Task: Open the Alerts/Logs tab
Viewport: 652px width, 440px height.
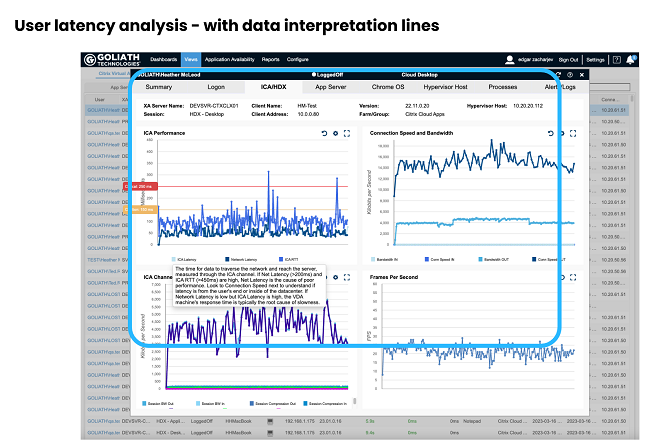Action: click(560, 87)
